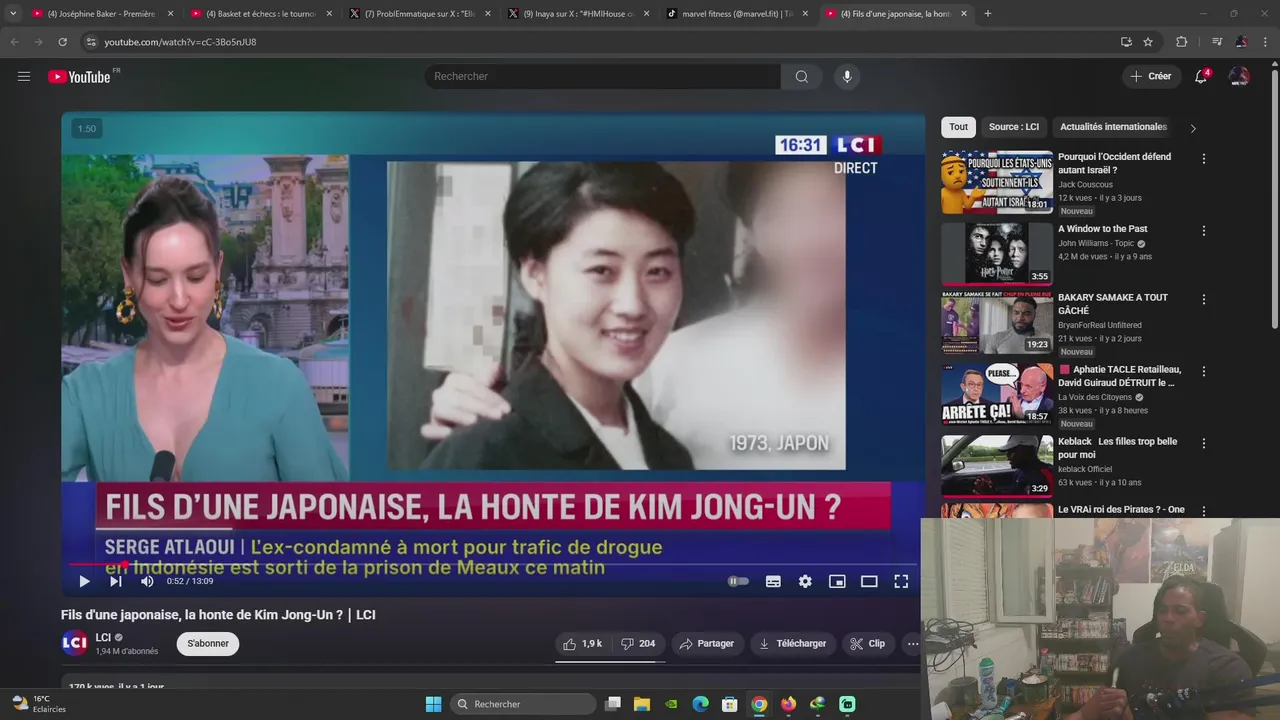Viewport: 1280px width, 720px height.
Task: Switch to miniplayer mode
Action: (x=837, y=581)
